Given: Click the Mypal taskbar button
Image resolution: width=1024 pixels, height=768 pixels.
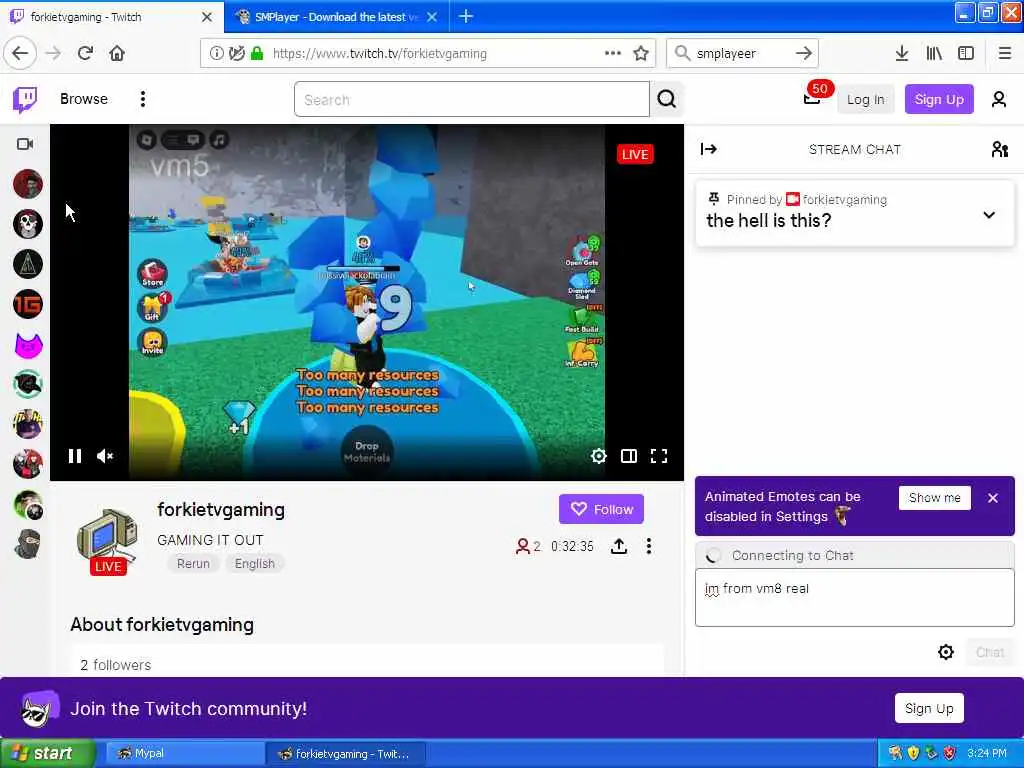Looking at the screenshot, I should (183, 754).
